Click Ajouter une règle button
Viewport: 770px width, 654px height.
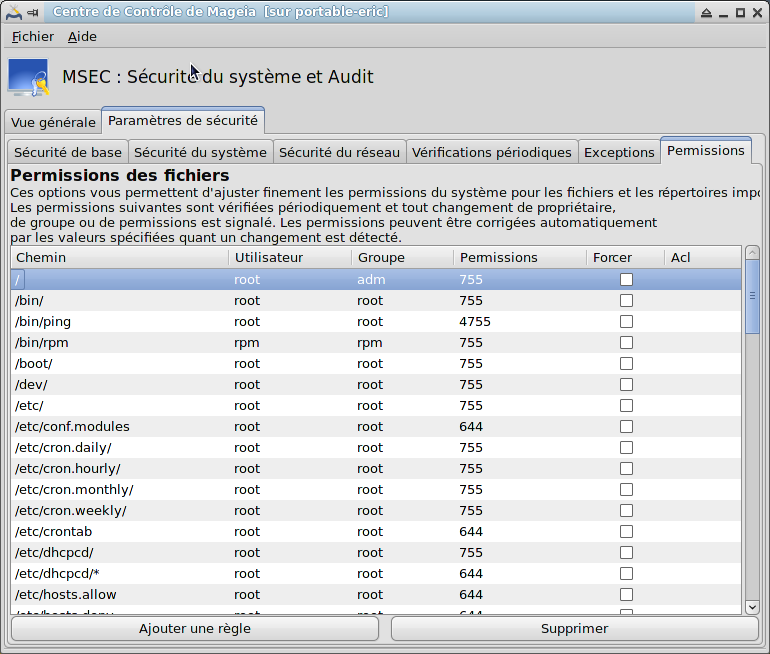coord(195,628)
